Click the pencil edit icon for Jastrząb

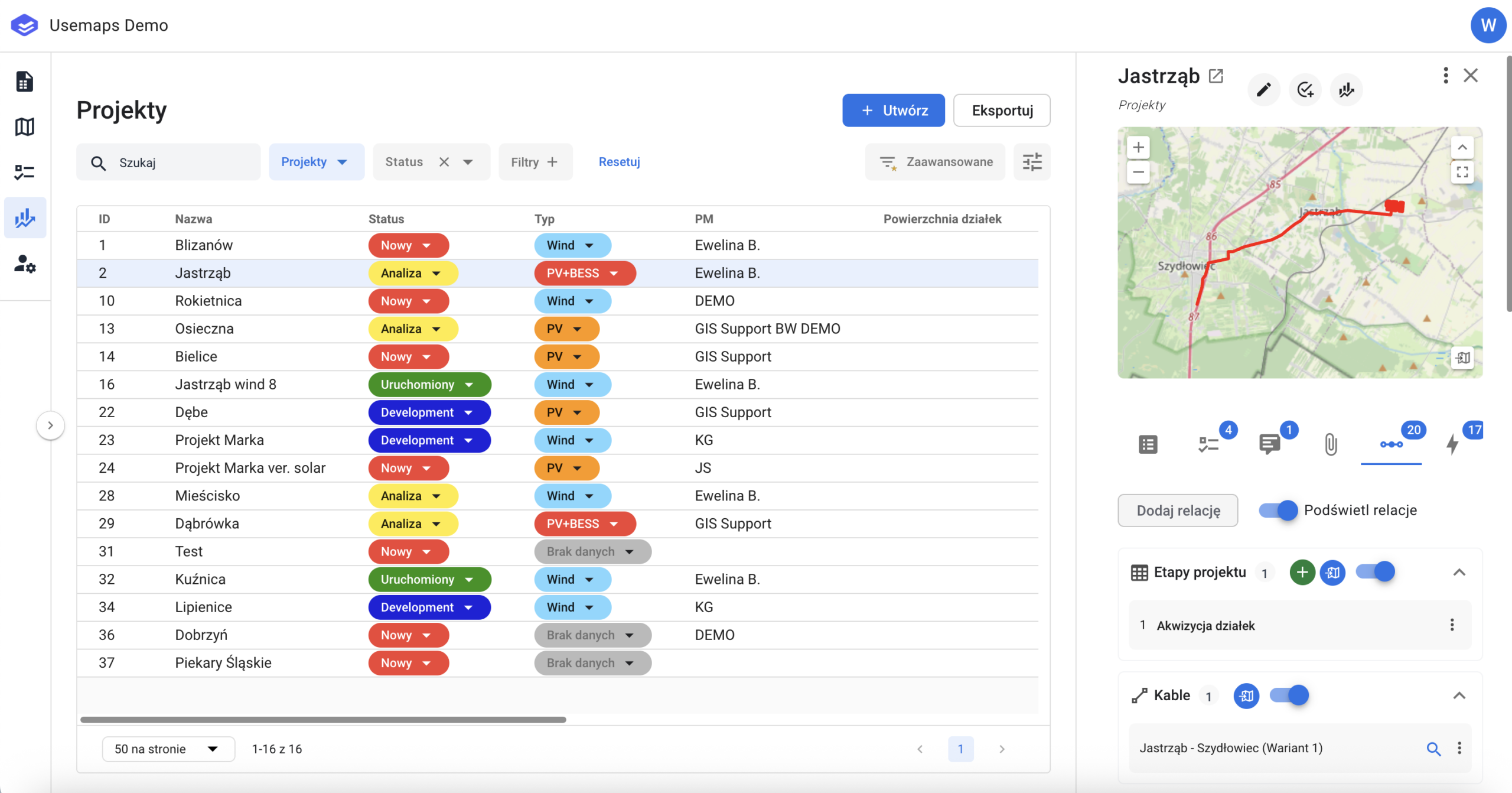[1263, 90]
